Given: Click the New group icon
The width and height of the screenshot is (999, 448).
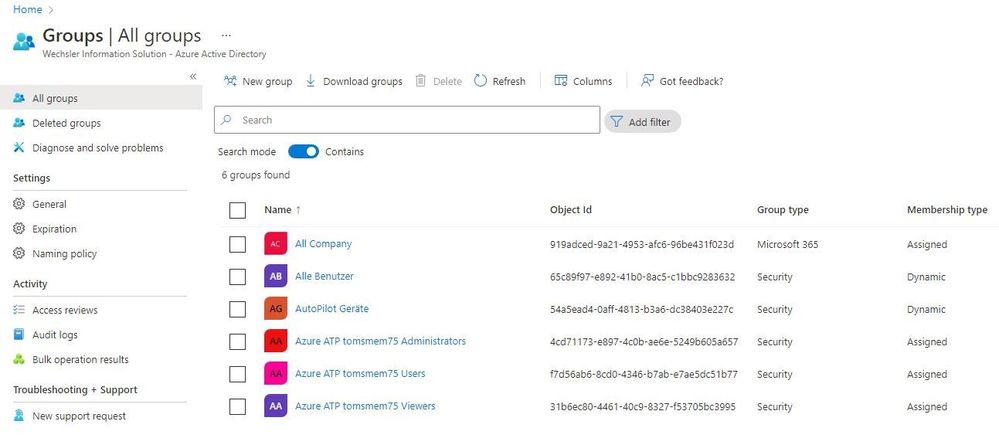Looking at the screenshot, I should tap(230, 81).
